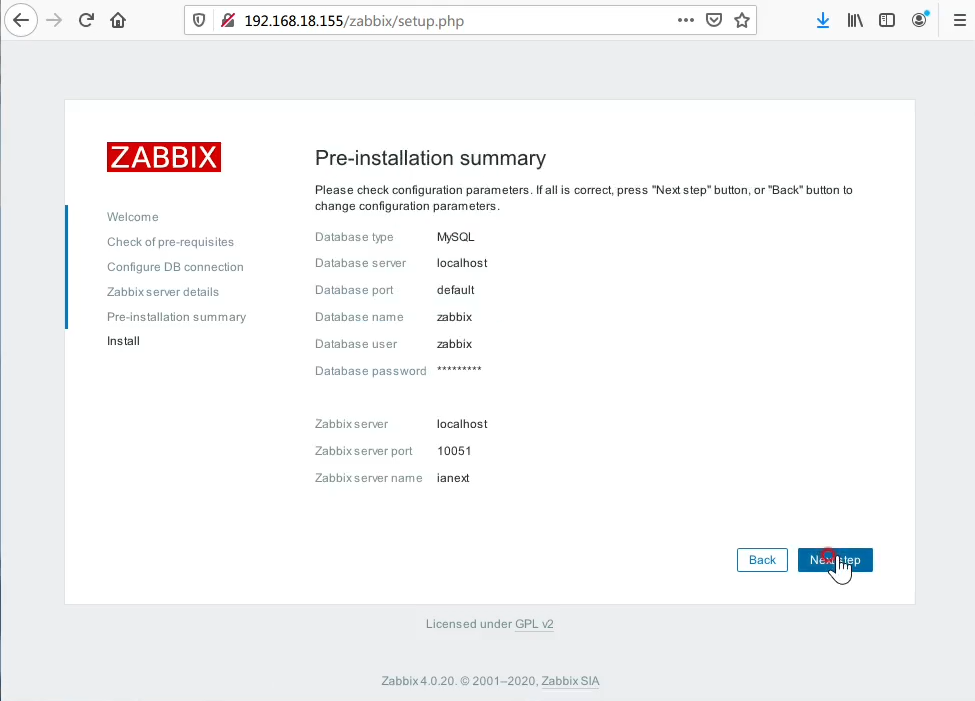Click Database user value zabbix
The width and height of the screenshot is (975, 701).
coord(455,344)
